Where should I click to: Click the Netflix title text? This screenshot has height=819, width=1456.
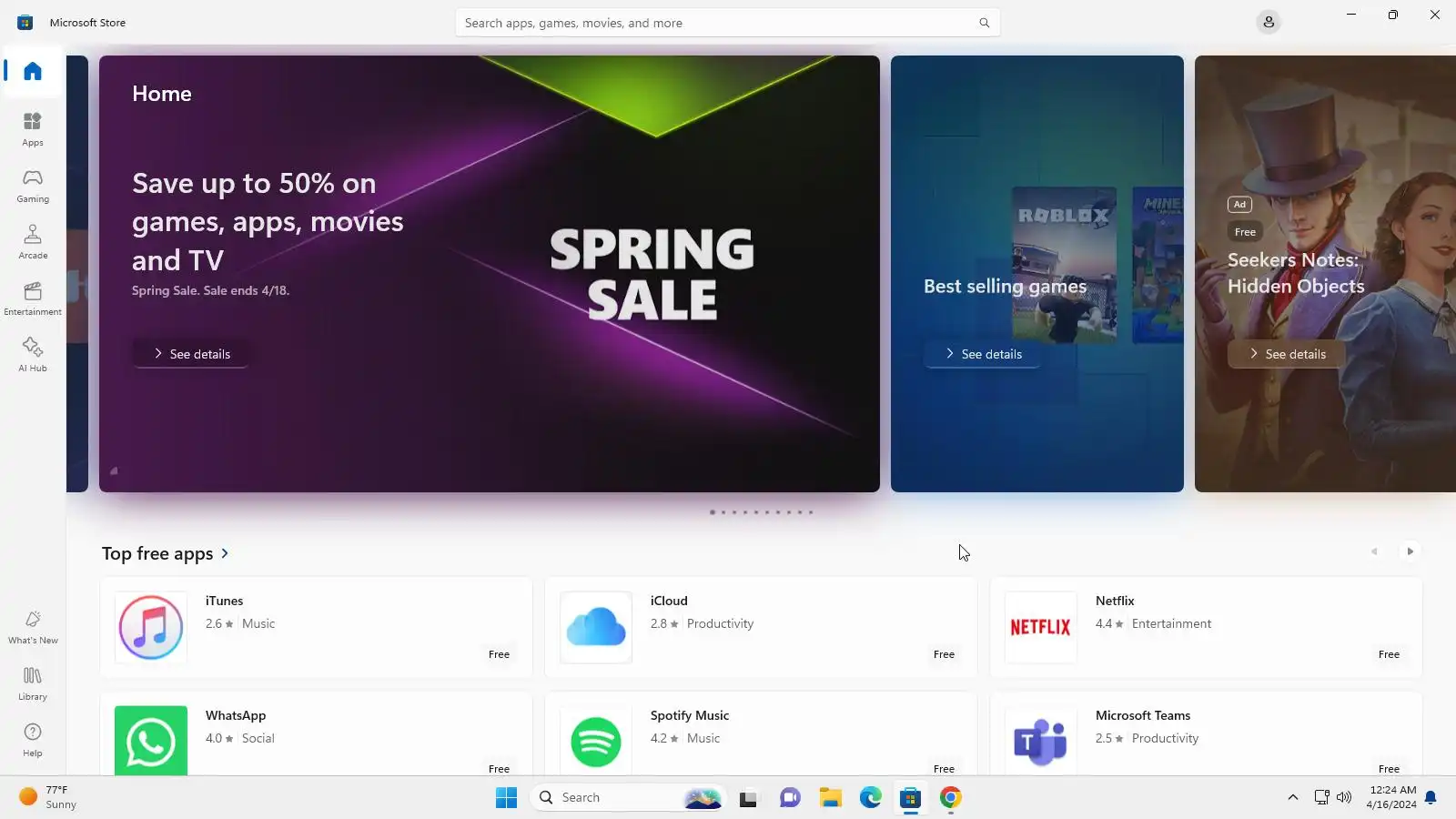pyautogui.click(x=1115, y=601)
